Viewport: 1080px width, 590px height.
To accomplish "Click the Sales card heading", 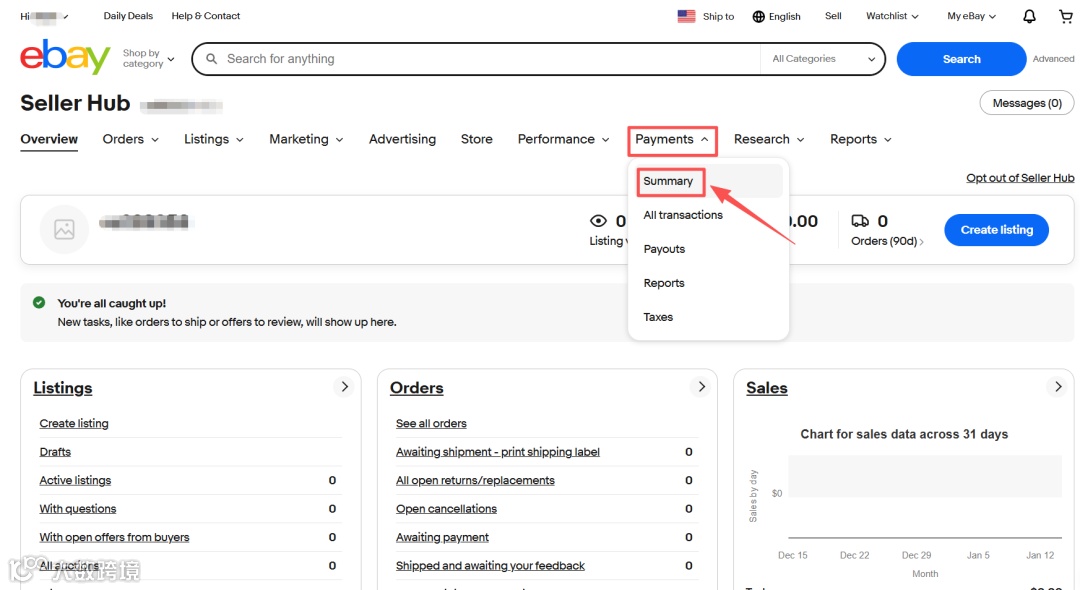I will pyautogui.click(x=767, y=388).
